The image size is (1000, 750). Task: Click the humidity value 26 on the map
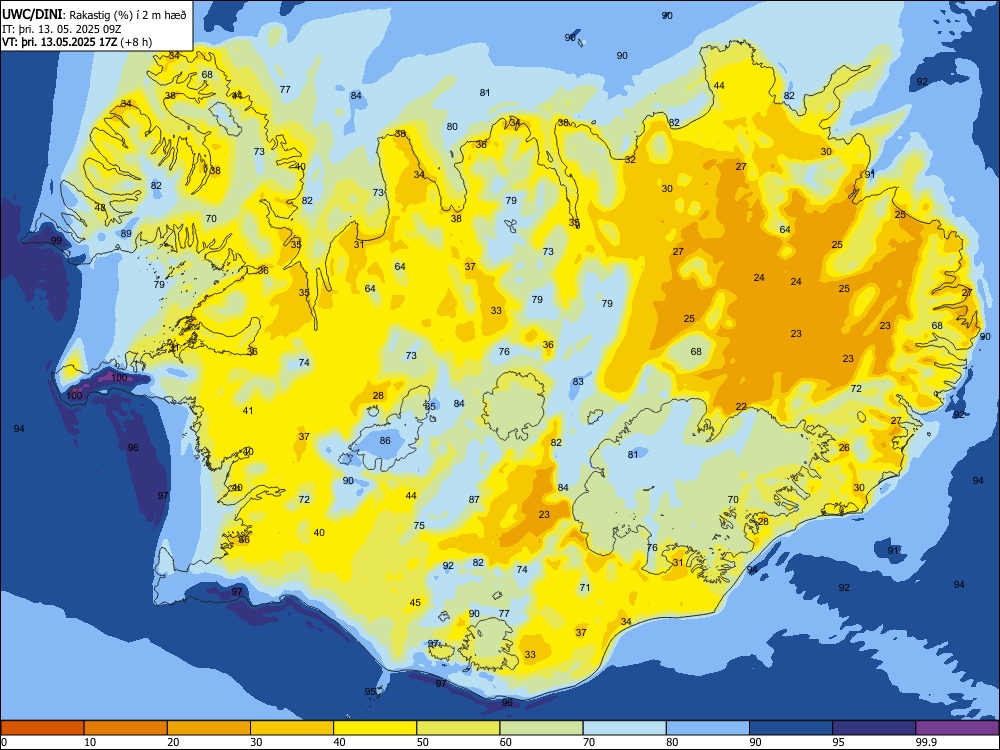(844, 447)
